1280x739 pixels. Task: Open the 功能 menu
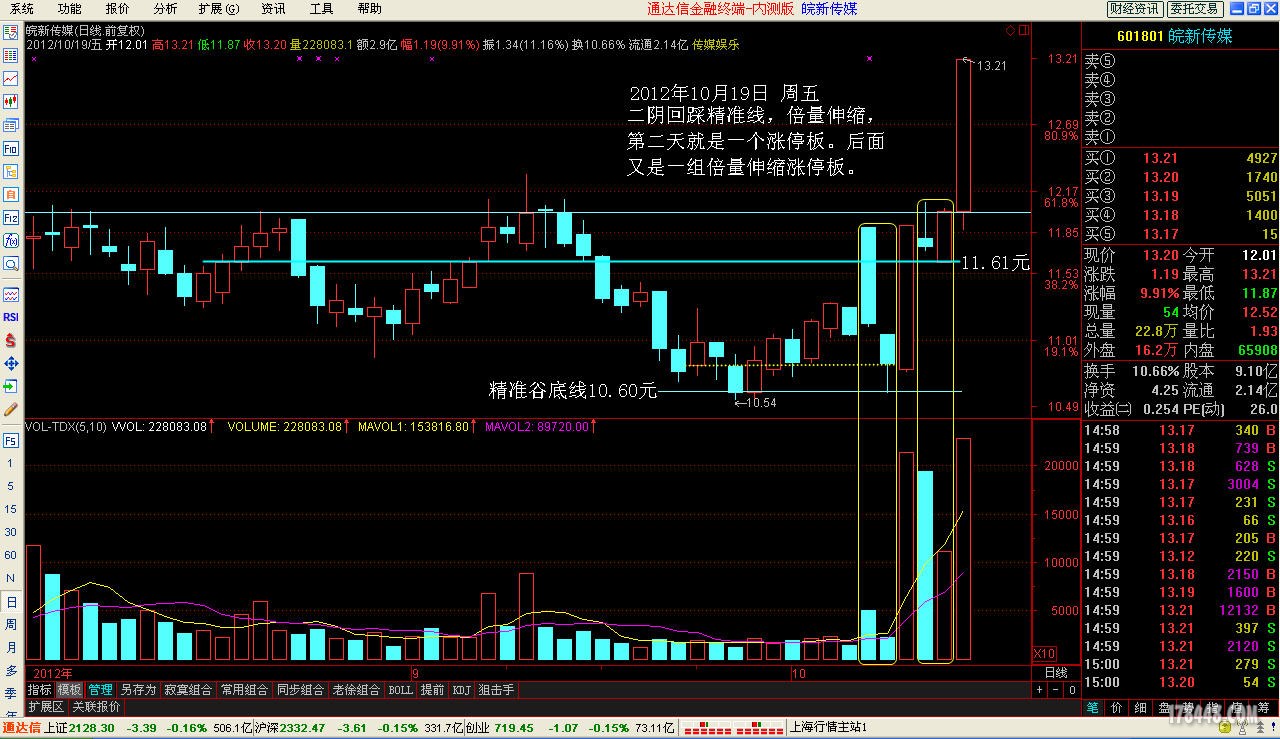[70, 9]
